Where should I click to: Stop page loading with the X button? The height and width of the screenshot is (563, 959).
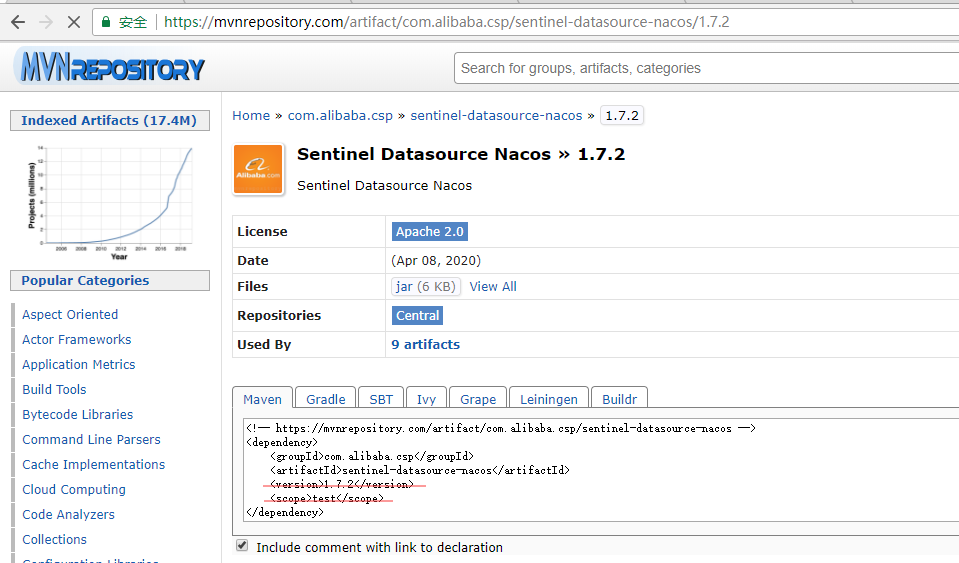[x=74, y=23]
